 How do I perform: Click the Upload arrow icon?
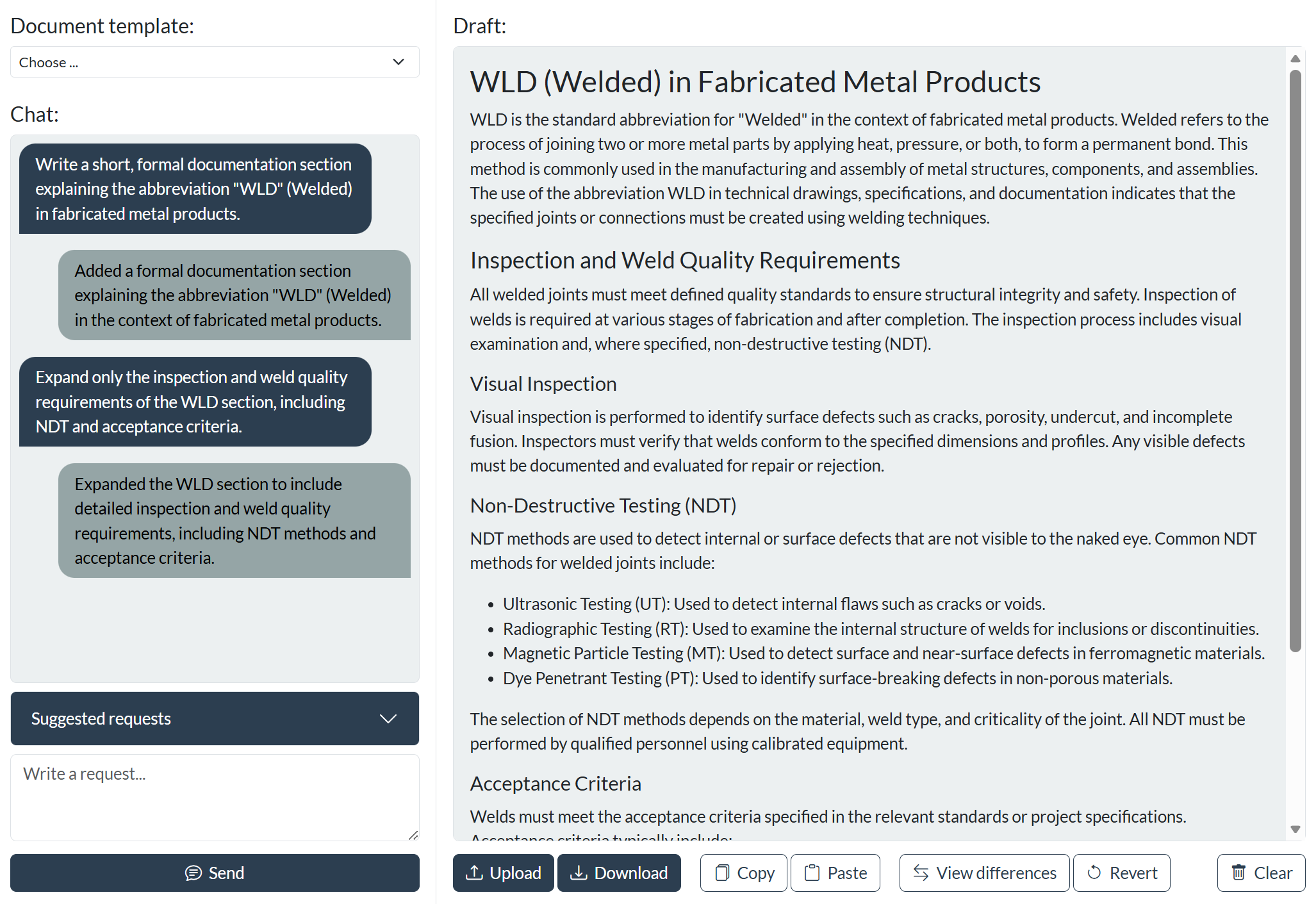point(474,873)
